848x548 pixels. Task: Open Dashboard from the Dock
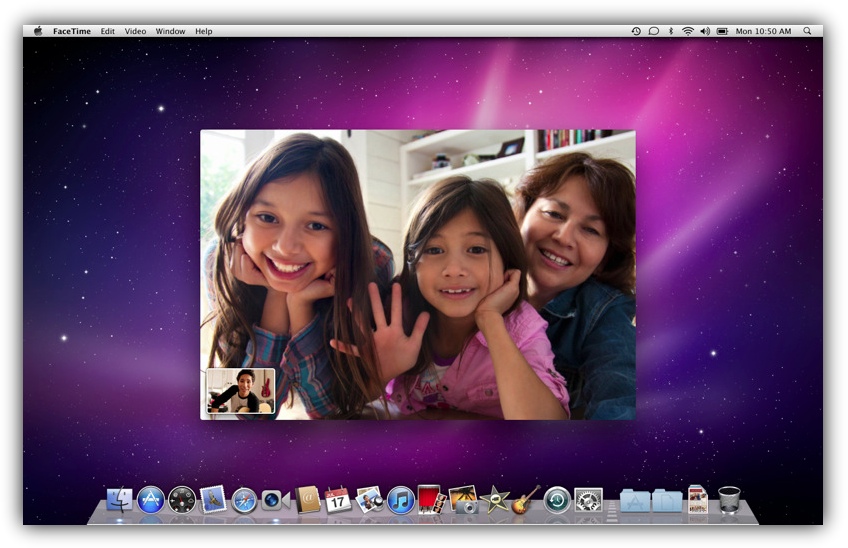click(x=182, y=499)
